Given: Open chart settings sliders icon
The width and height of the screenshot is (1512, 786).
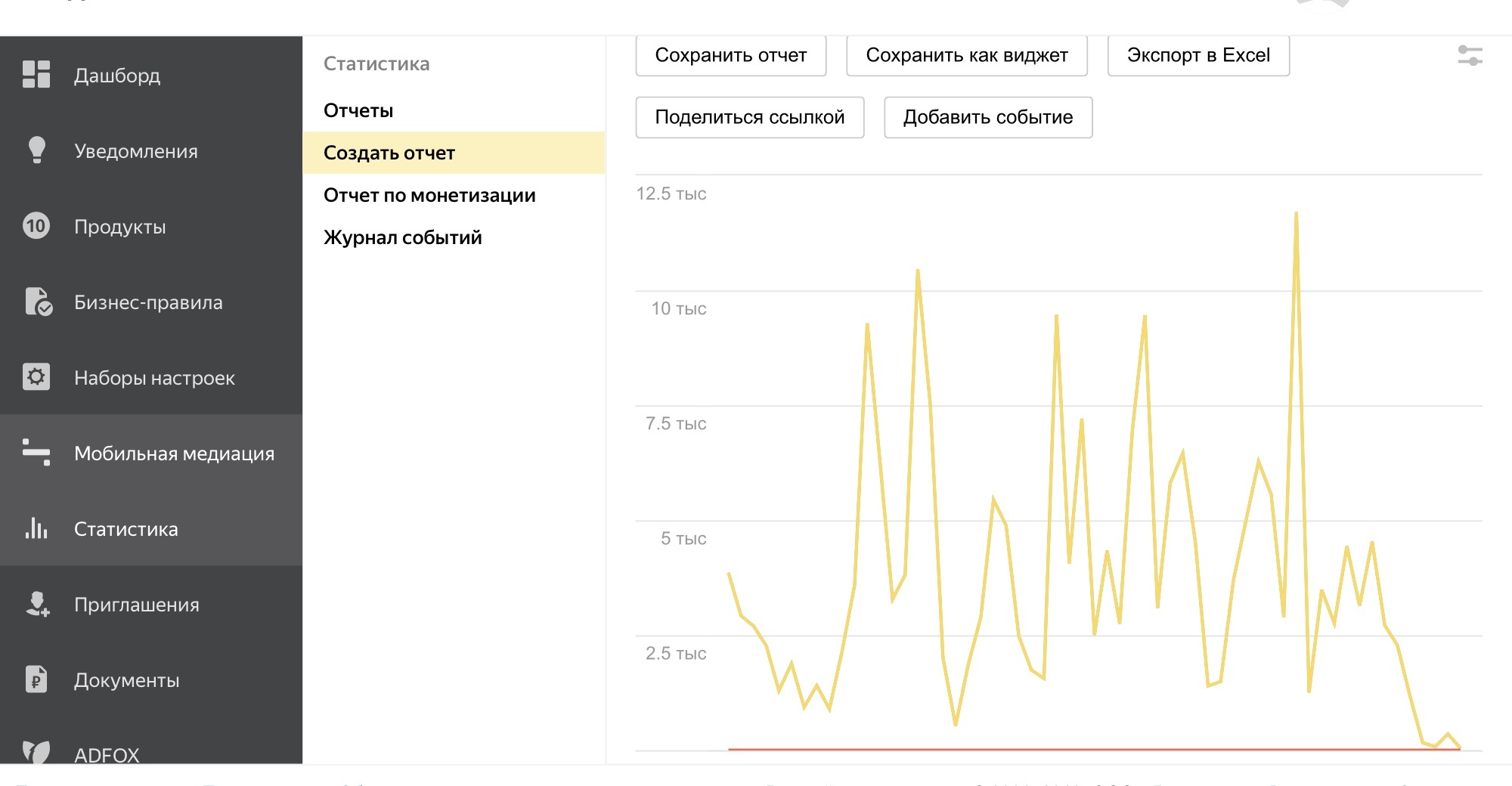Looking at the screenshot, I should point(1469,55).
